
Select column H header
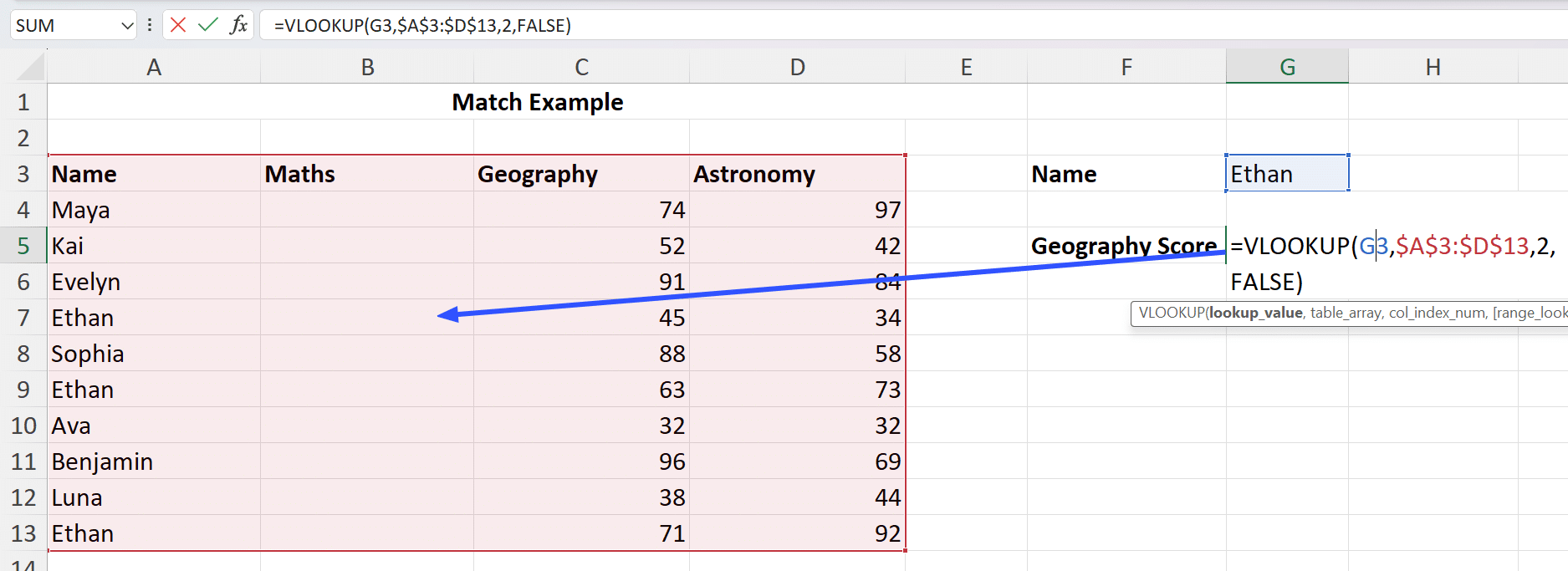point(1433,67)
